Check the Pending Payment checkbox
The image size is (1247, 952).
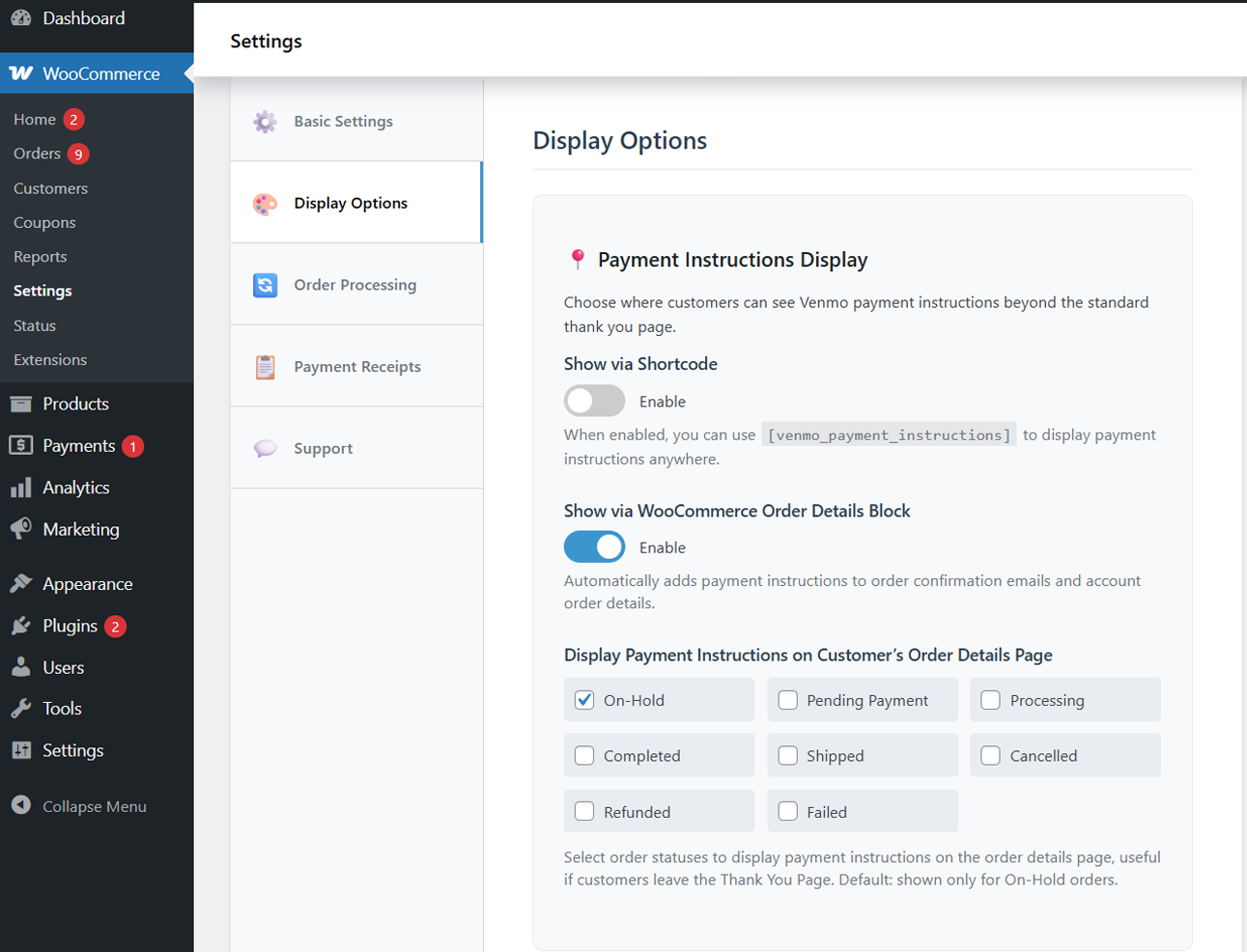[x=788, y=700]
